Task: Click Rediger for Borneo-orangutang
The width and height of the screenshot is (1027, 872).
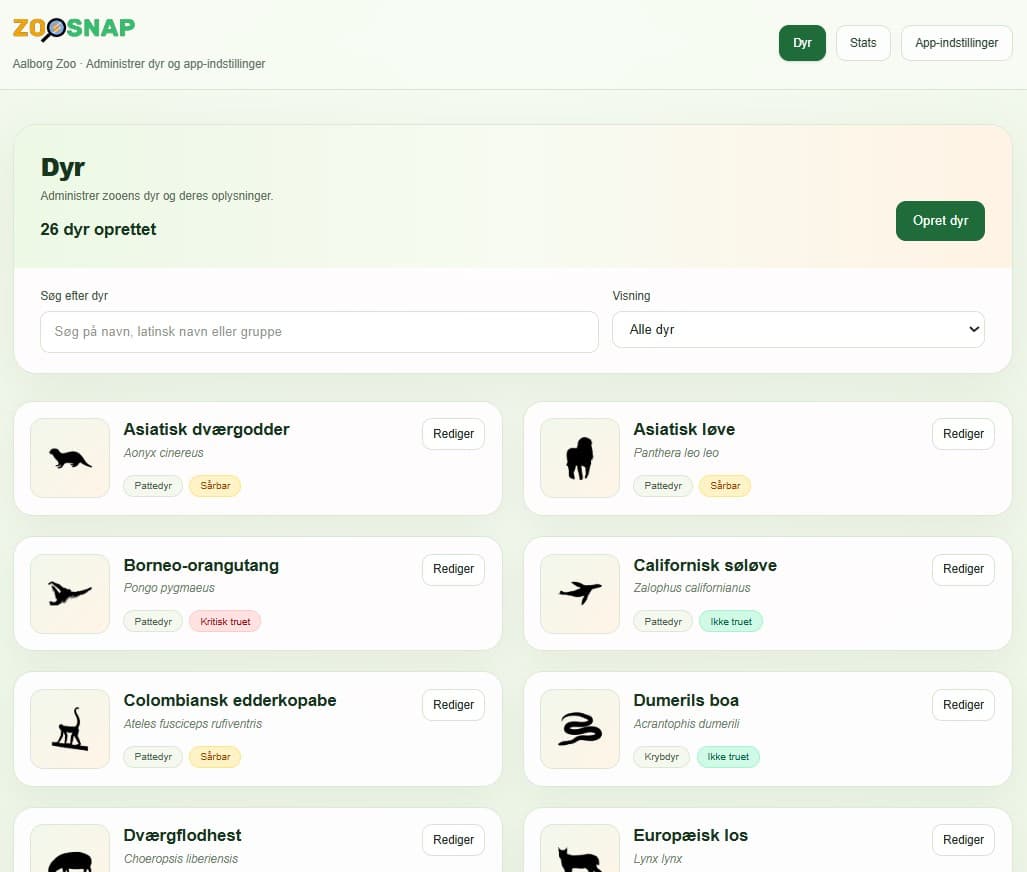Action: tap(453, 569)
